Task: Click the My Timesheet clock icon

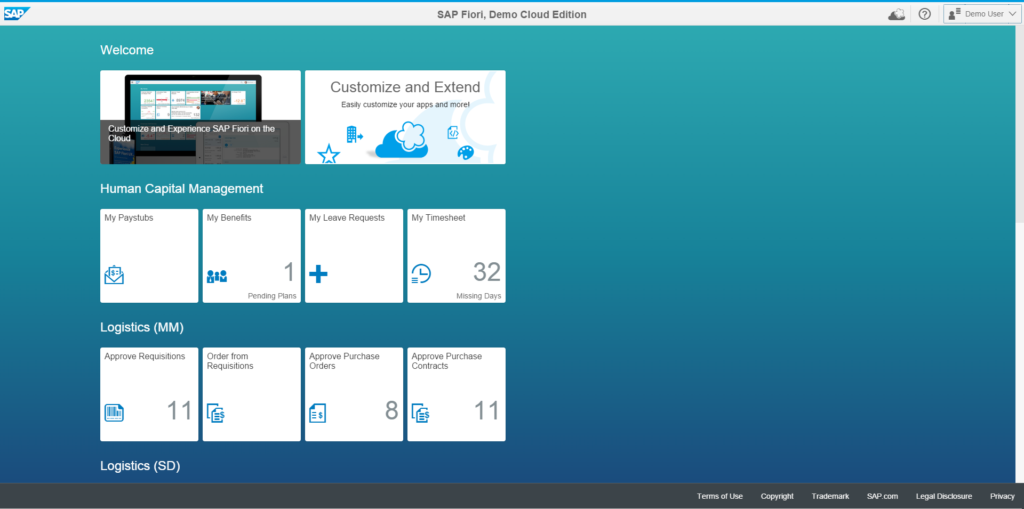Action: point(421,274)
